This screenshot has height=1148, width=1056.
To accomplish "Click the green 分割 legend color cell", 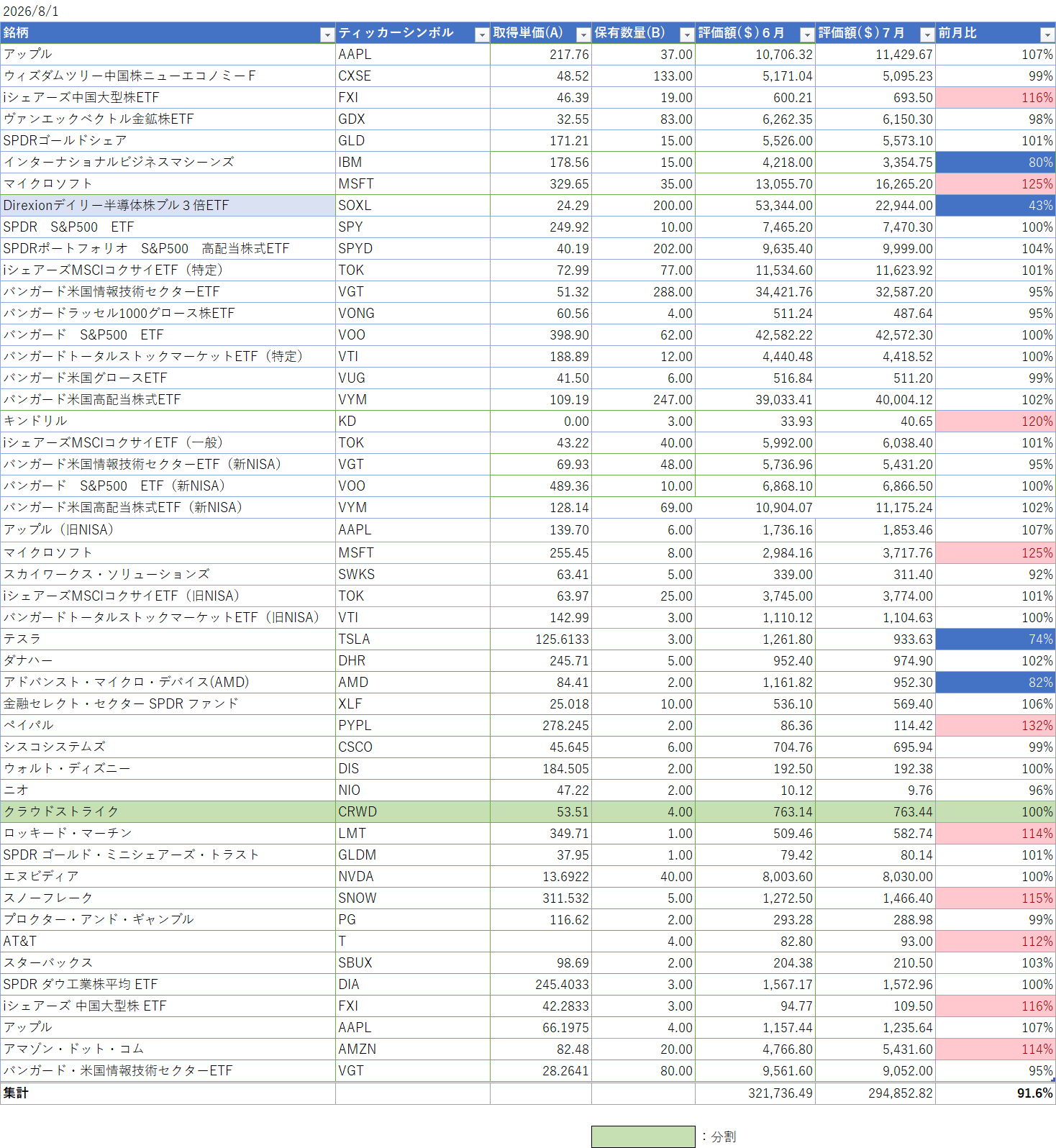I will click(643, 1136).
